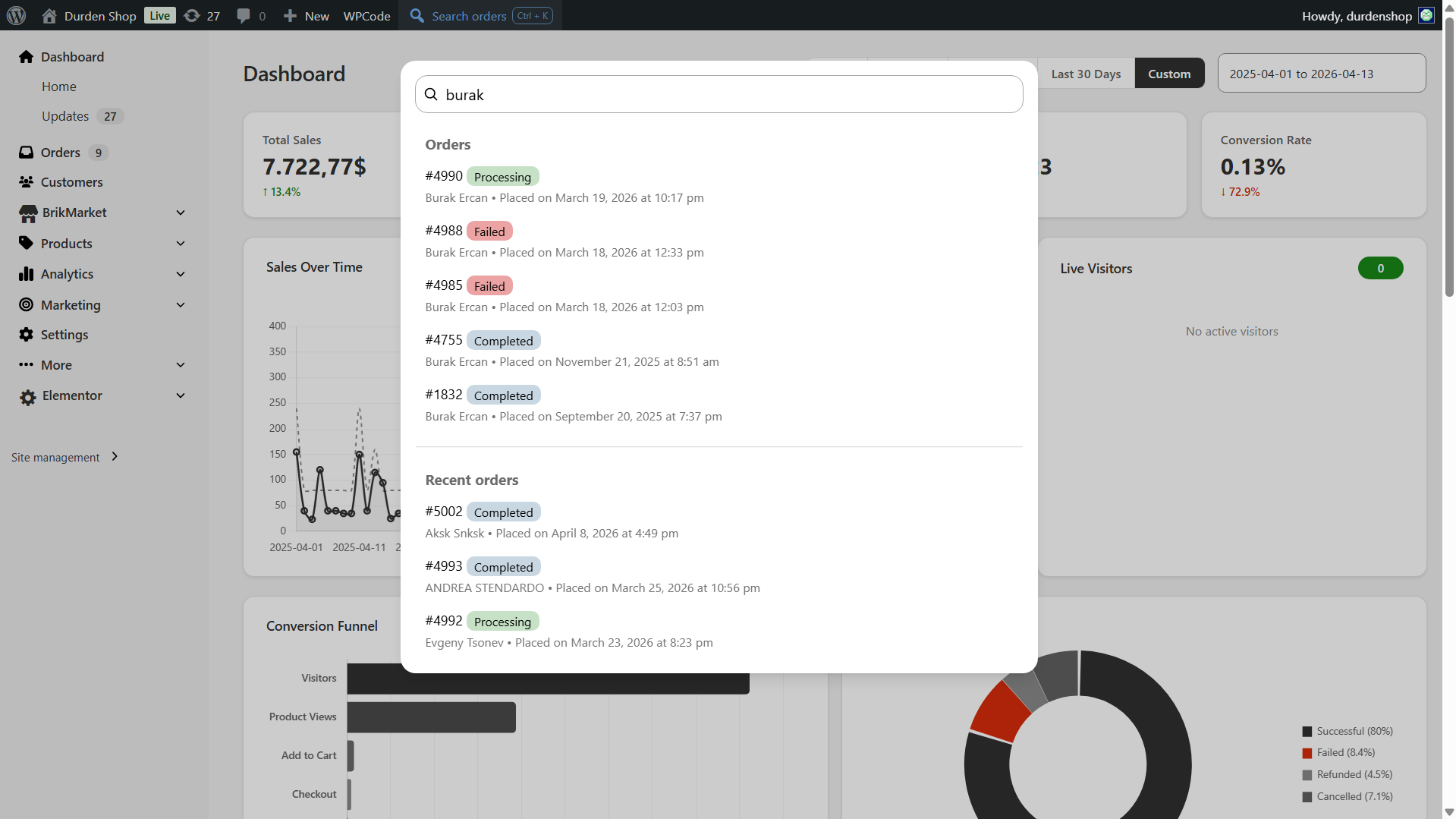The height and width of the screenshot is (819, 1456).
Task: Open completed order #4755 result
Action: [x=719, y=350]
